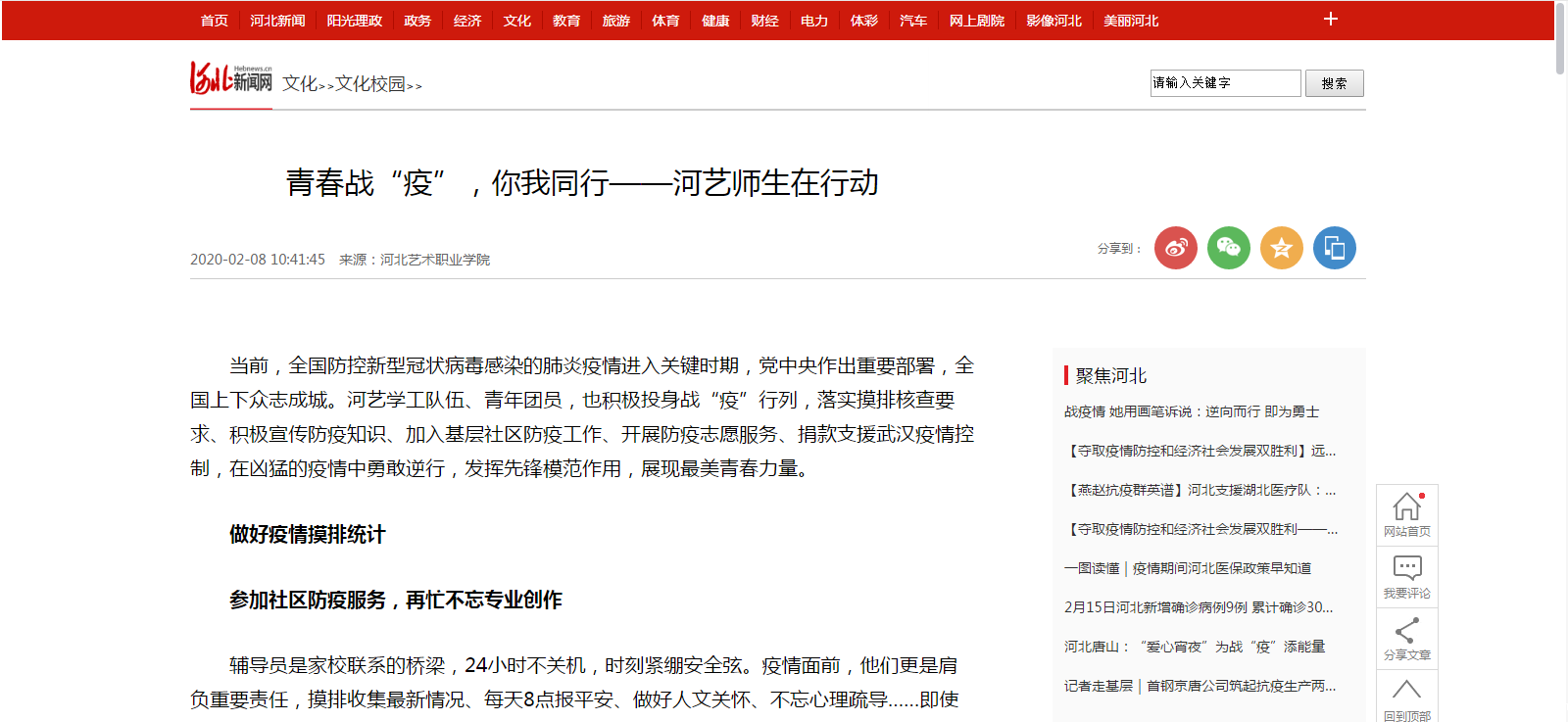Click the 分享文章 share icon
This screenshot has height=722, width=1568.
coord(1406,638)
